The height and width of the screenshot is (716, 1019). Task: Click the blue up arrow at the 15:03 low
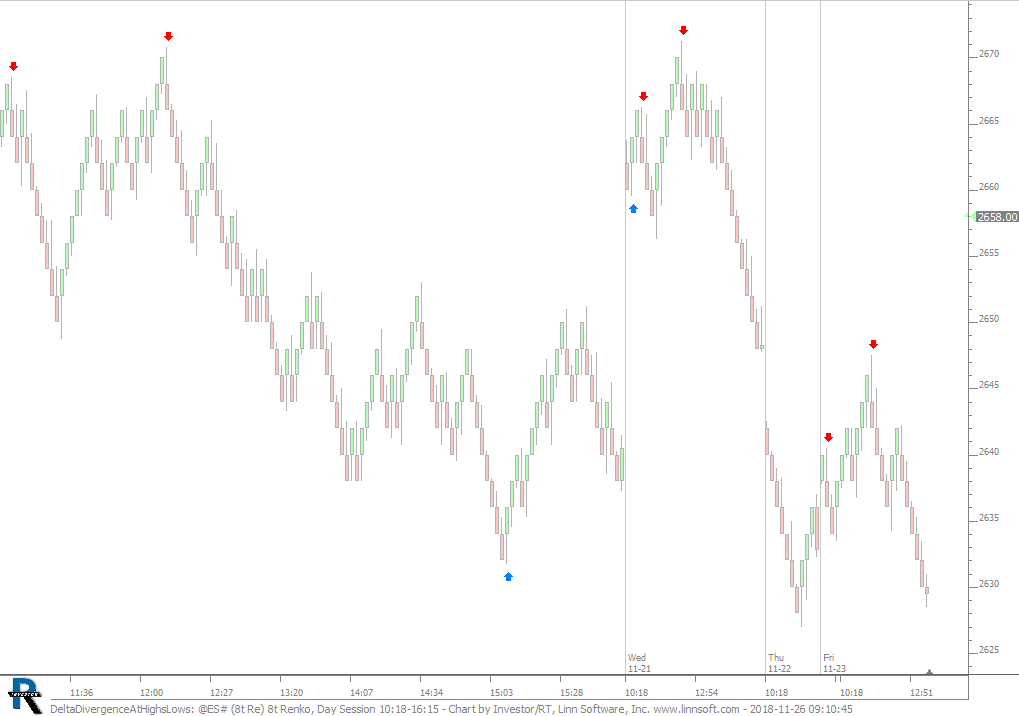[508, 576]
